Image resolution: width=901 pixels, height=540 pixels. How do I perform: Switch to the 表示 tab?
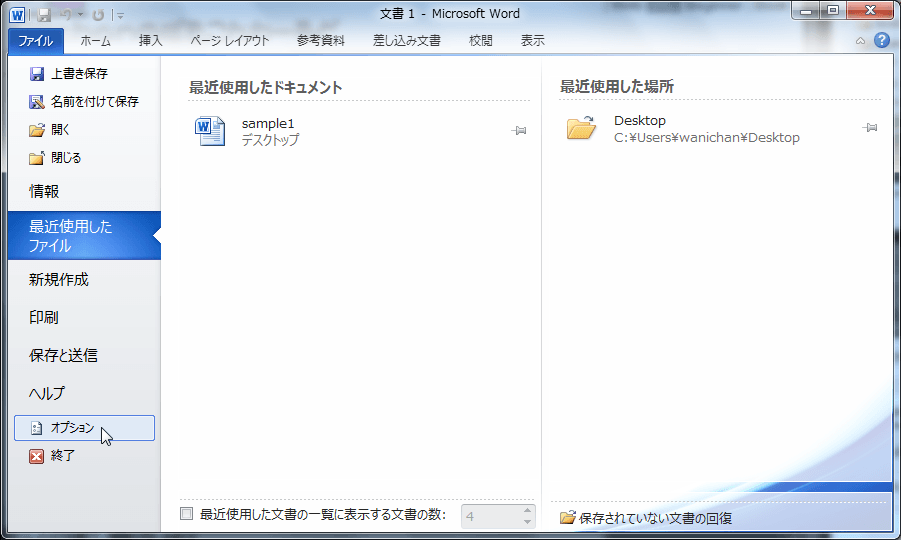(533, 41)
